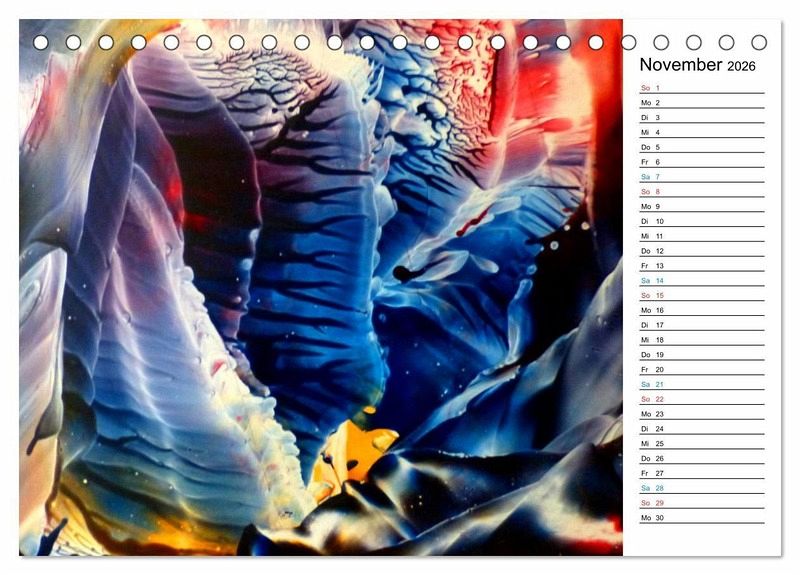Select the abstract wax painting artwork
The image size is (800, 575).
click(x=320, y=290)
